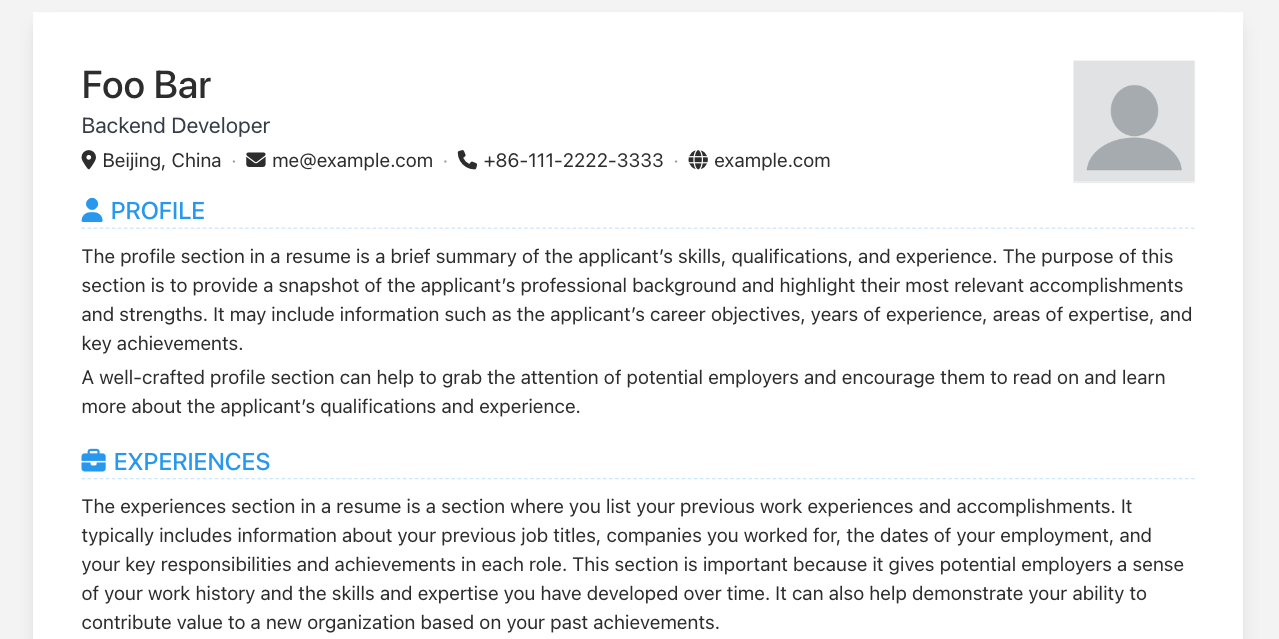Viewport: 1279px width, 639px height.
Task: Click the location pin icon
Action: (88, 160)
